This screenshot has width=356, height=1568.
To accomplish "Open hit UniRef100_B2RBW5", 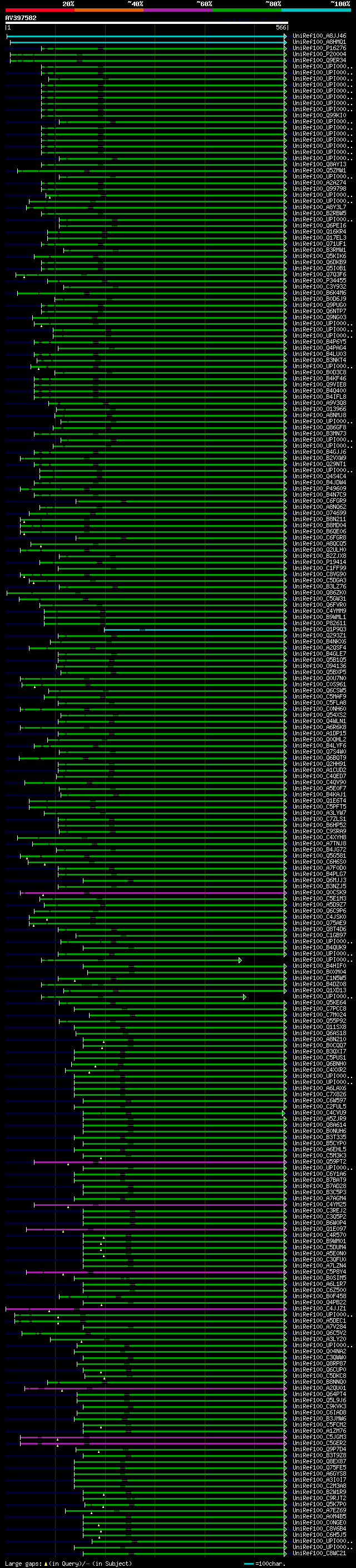I will 319,213.
